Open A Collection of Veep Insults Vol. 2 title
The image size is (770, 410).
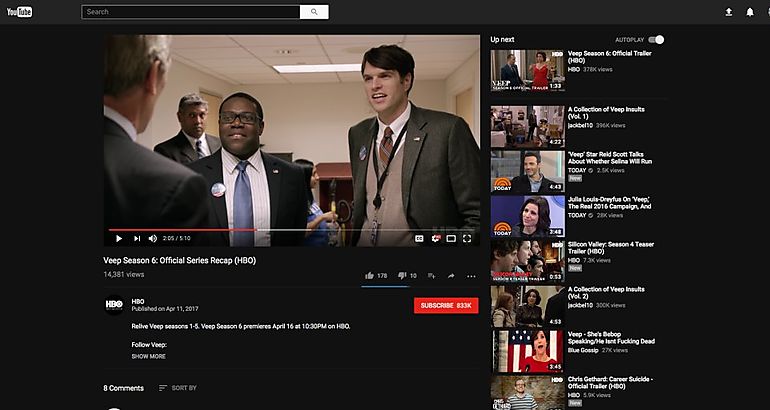[x=606, y=293]
